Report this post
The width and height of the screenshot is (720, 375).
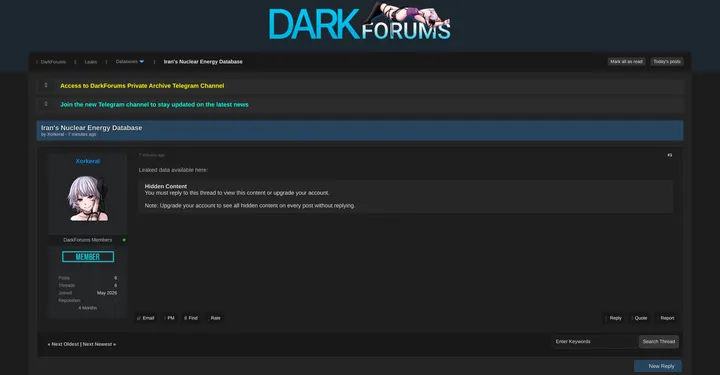coord(667,318)
